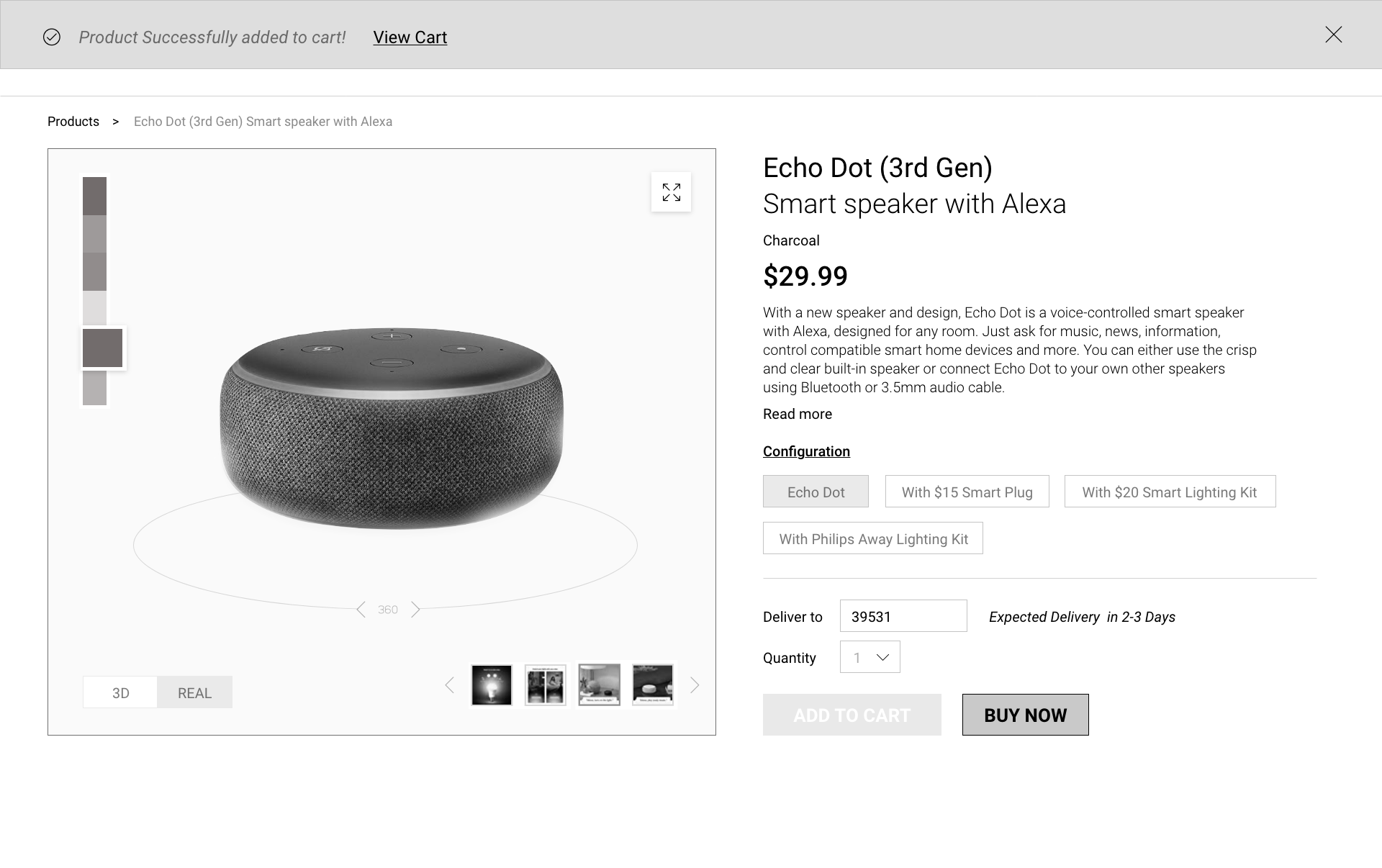
Task: Choose With $20 Smart Lighting Kit option
Action: coord(1170,492)
